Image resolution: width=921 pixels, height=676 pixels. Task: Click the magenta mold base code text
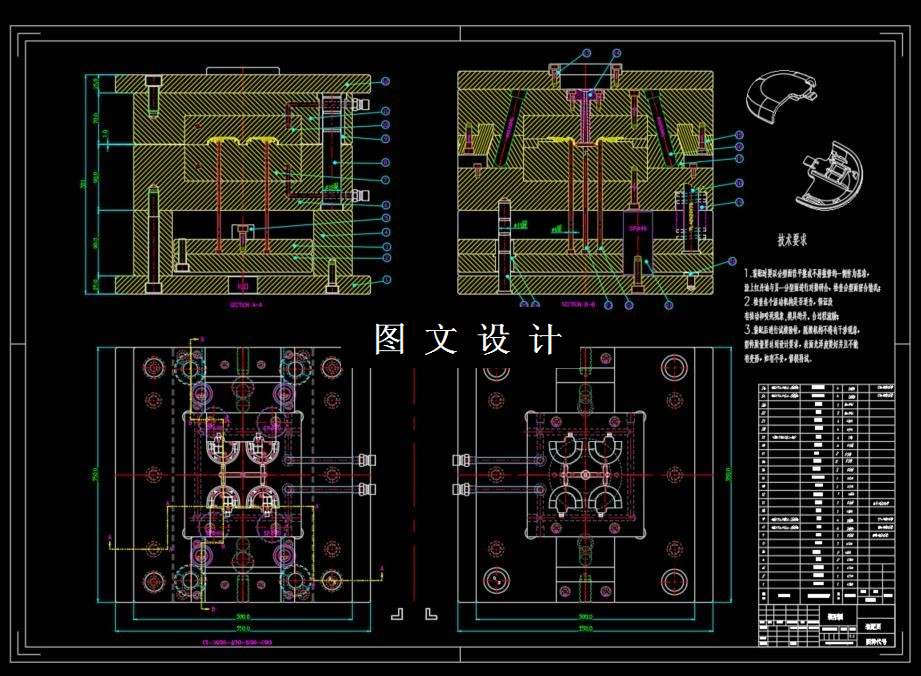tap(237, 642)
